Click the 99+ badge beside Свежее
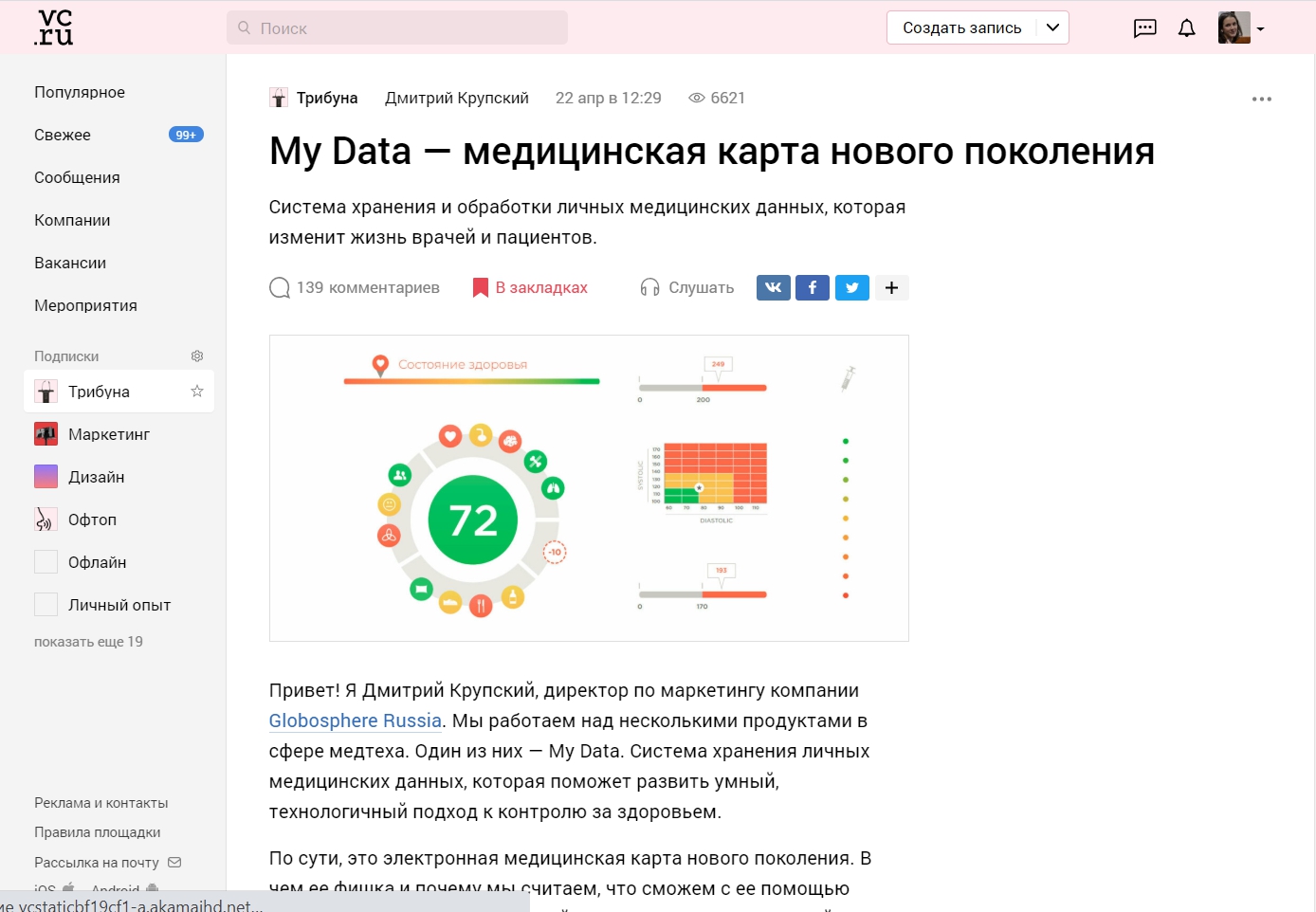This screenshot has height=912, width=1316. [x=186, y=135]
